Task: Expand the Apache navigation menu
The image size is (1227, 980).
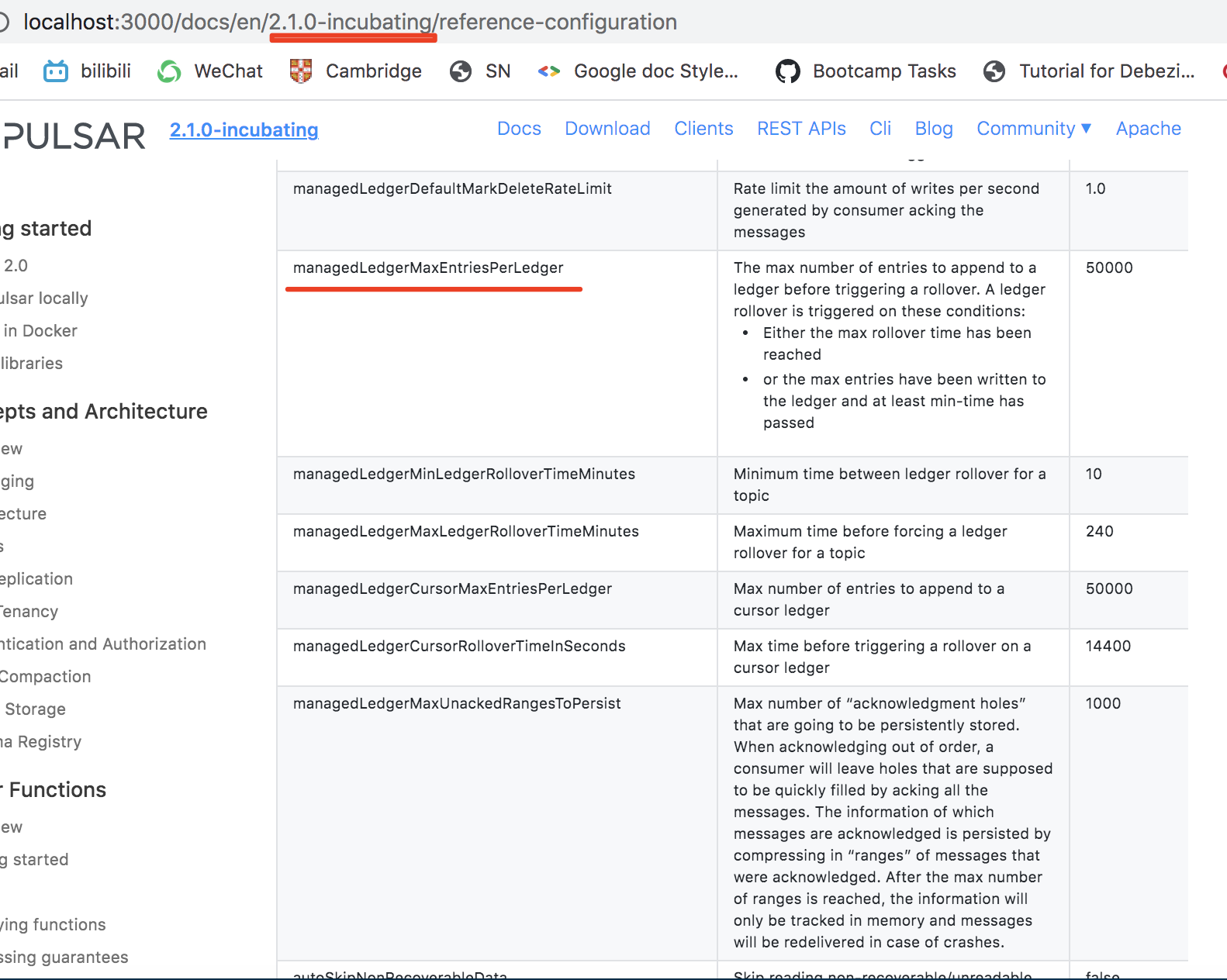Action: pyautogui.click(x=1149, y=129)
